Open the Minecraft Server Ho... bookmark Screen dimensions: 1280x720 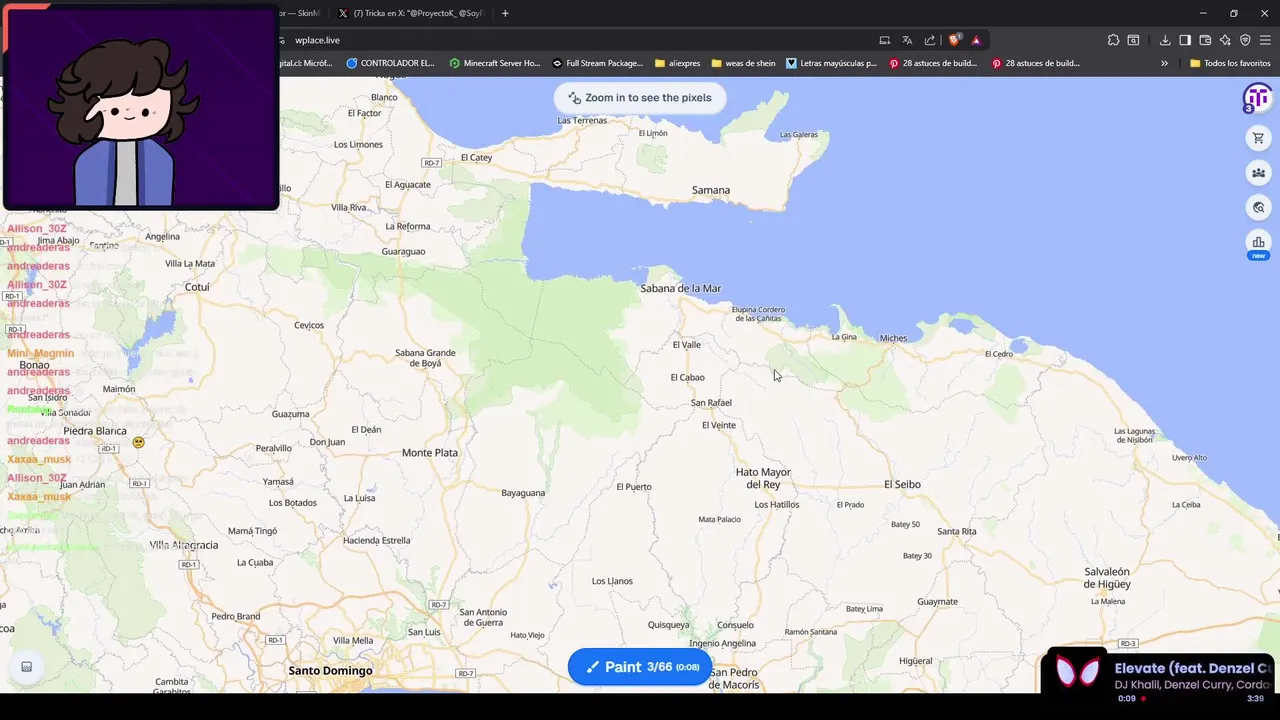pos(495,63)
